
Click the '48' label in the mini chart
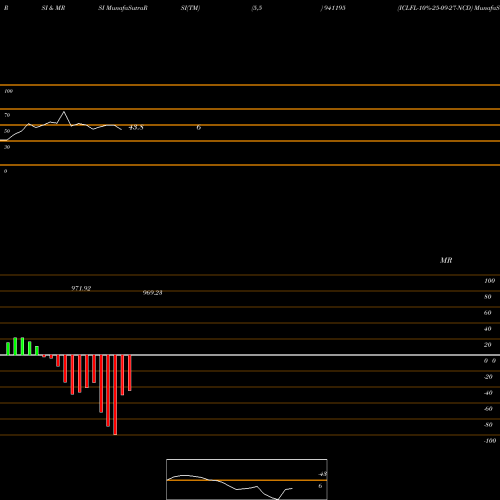tap(322, 474)
